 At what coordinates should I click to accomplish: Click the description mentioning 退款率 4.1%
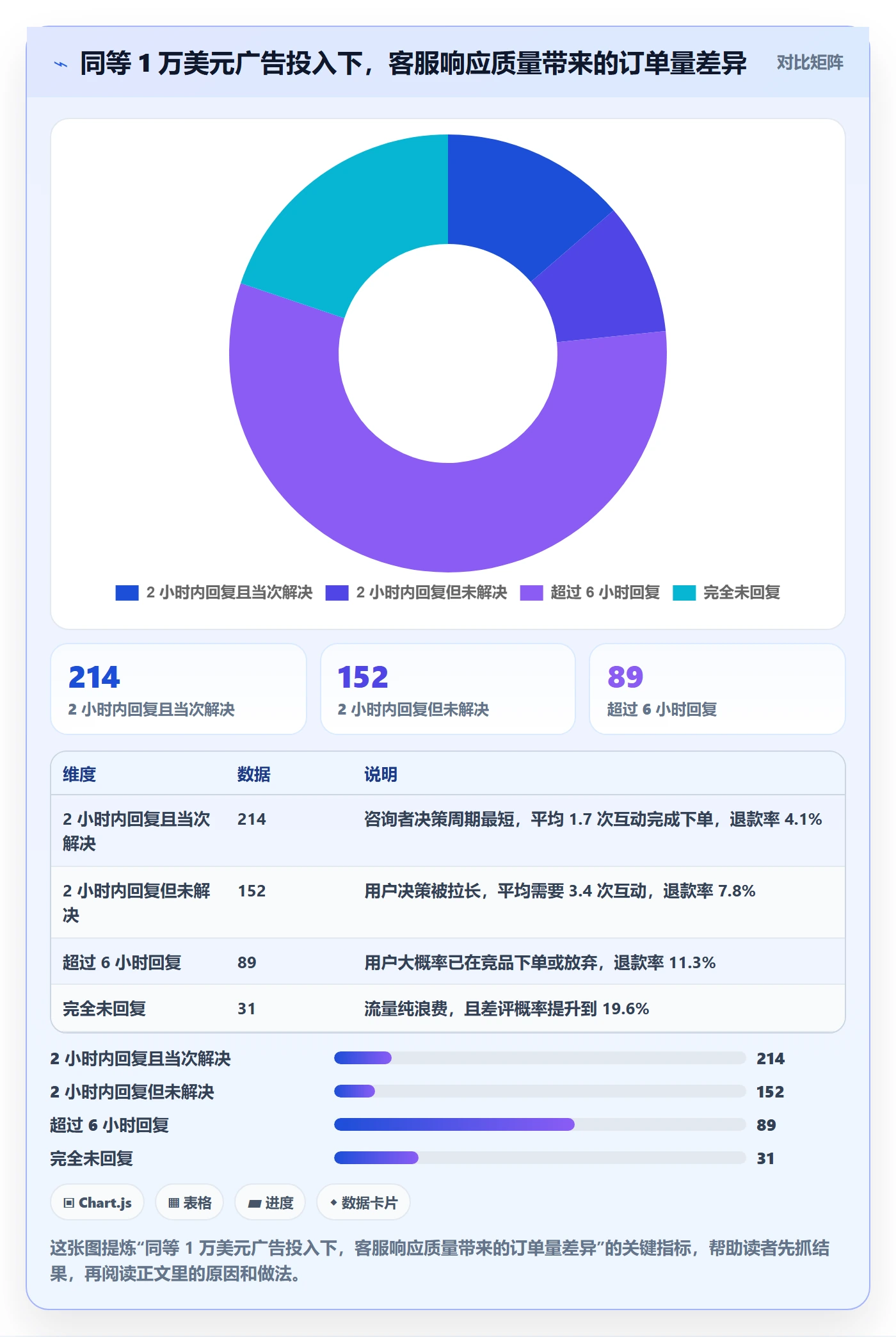point(593,820)
